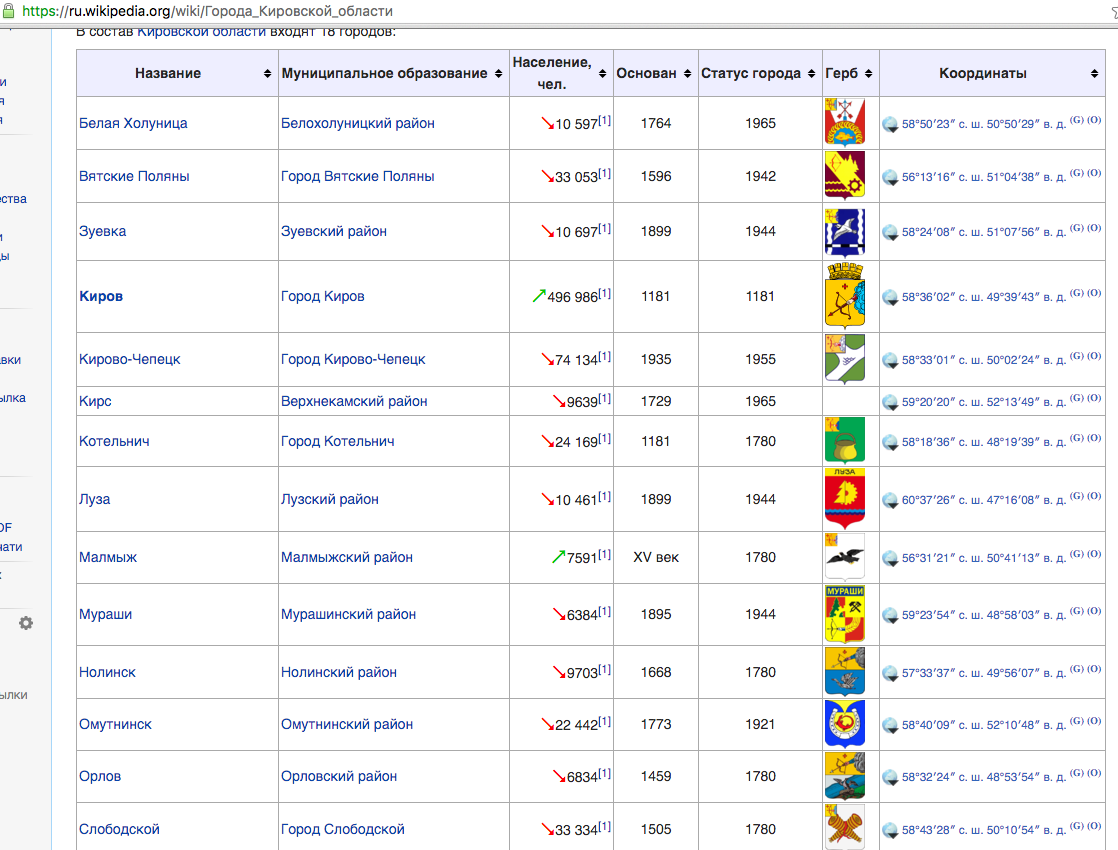Click footnote reference [1] beside Kirov population
This screenshot has width=1118, height=850.
605,294
